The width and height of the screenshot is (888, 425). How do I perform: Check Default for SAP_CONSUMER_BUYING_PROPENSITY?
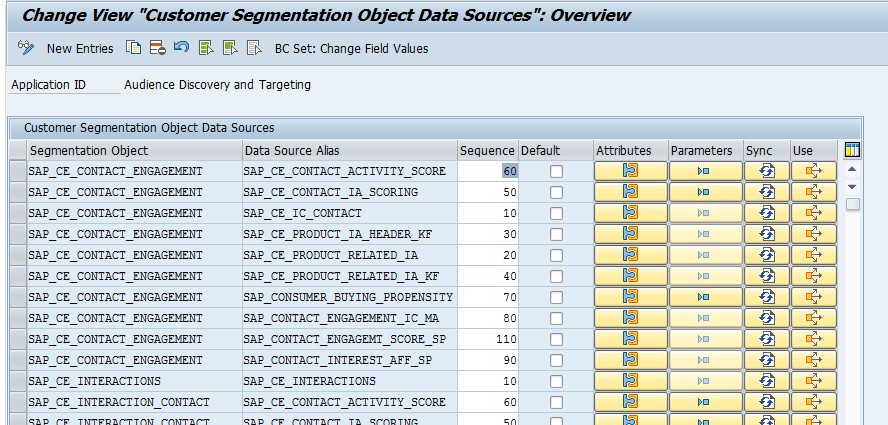pos(557,298)
